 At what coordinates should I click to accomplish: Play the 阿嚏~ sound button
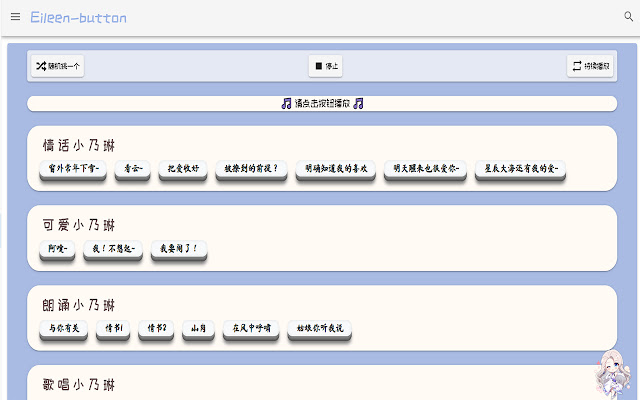coord(57,248)
